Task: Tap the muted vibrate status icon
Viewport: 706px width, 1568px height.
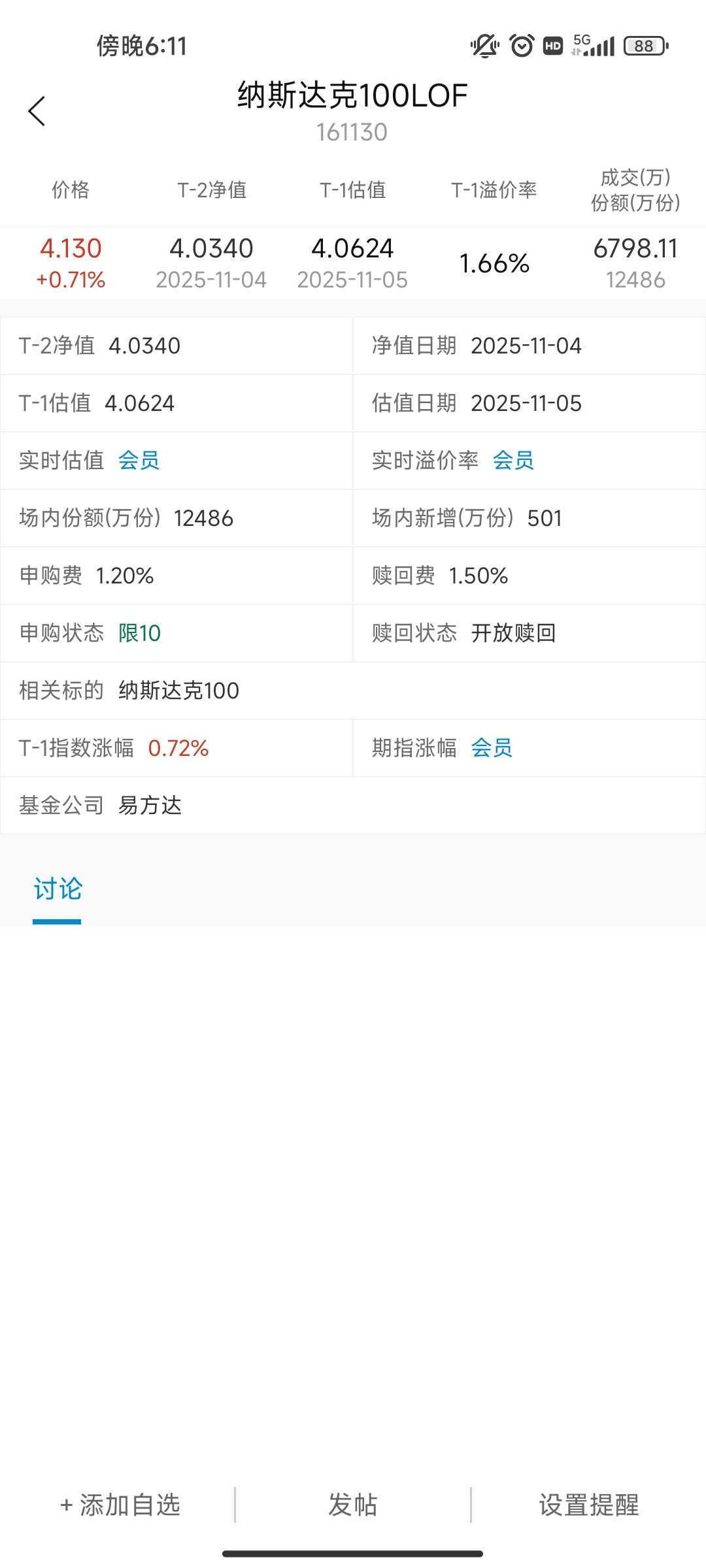Action: [x=484, y=46]
